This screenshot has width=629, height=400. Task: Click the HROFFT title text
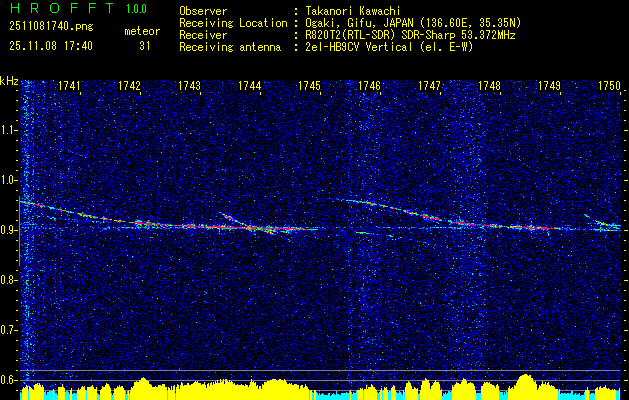tap(61, 8)
